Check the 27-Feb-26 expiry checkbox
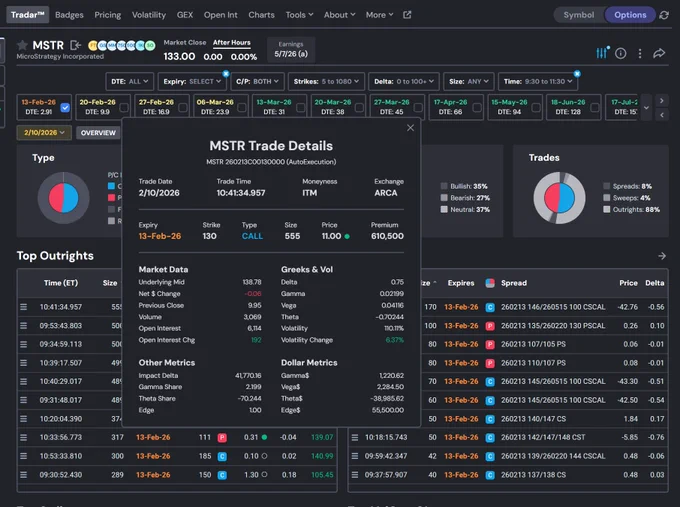The height and width of the screenshot is (507, 680). pos(183,107)
